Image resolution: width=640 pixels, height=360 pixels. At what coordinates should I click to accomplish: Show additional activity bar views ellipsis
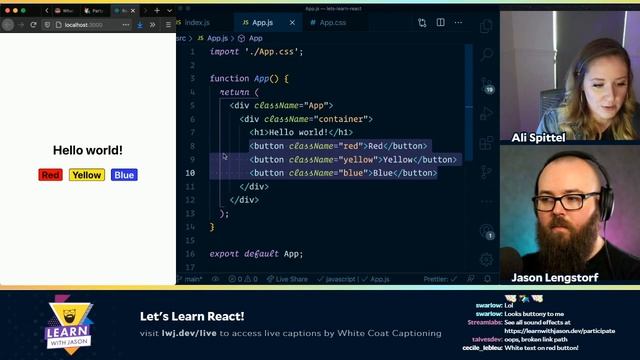pyautogui.click(x=486, y=201)
